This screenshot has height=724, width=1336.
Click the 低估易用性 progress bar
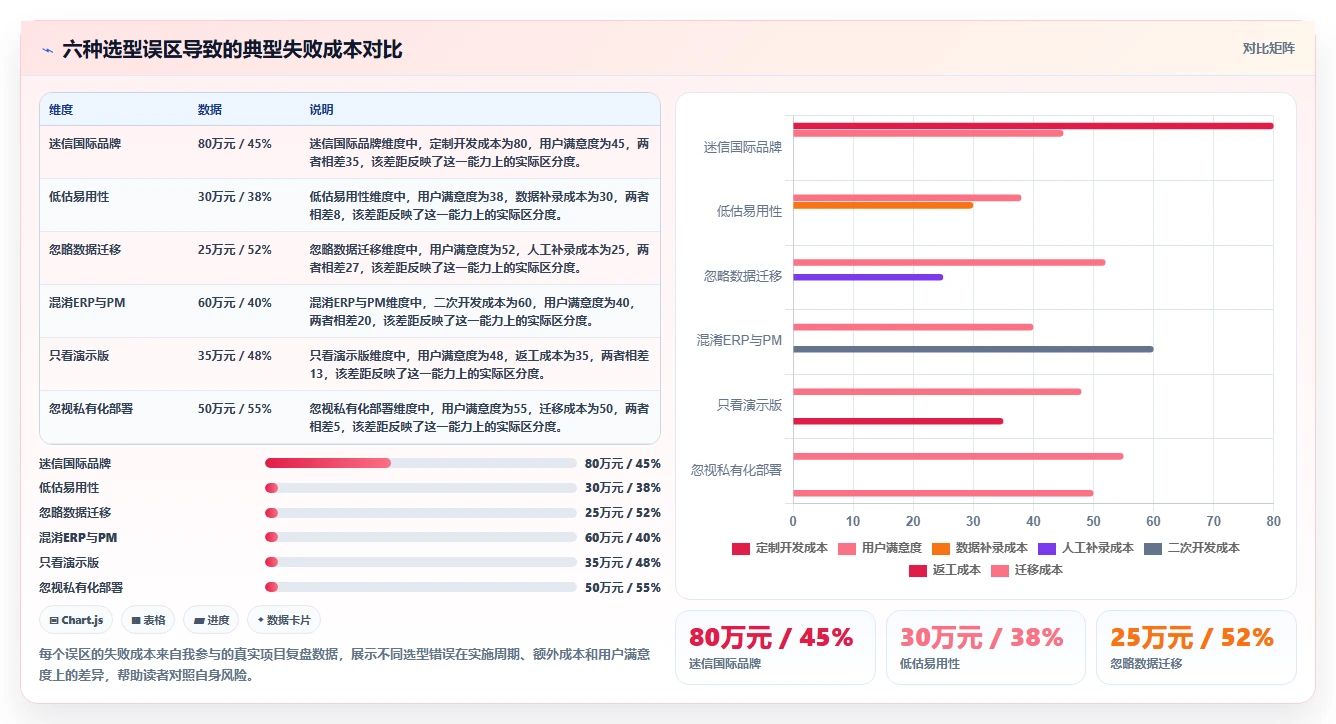[421, 488]
